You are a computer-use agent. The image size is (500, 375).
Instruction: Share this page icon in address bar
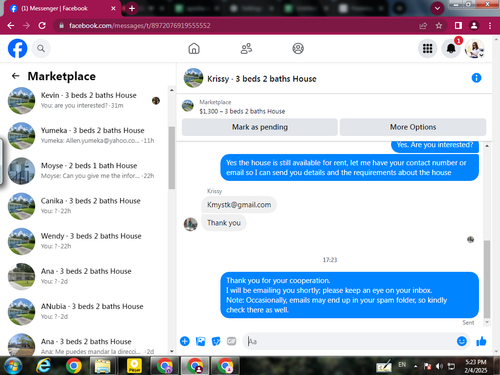click(x=423, y=26)
